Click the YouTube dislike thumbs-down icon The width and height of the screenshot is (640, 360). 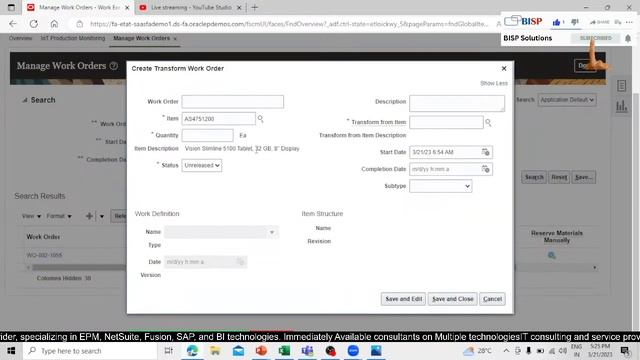tap(575, 22)
